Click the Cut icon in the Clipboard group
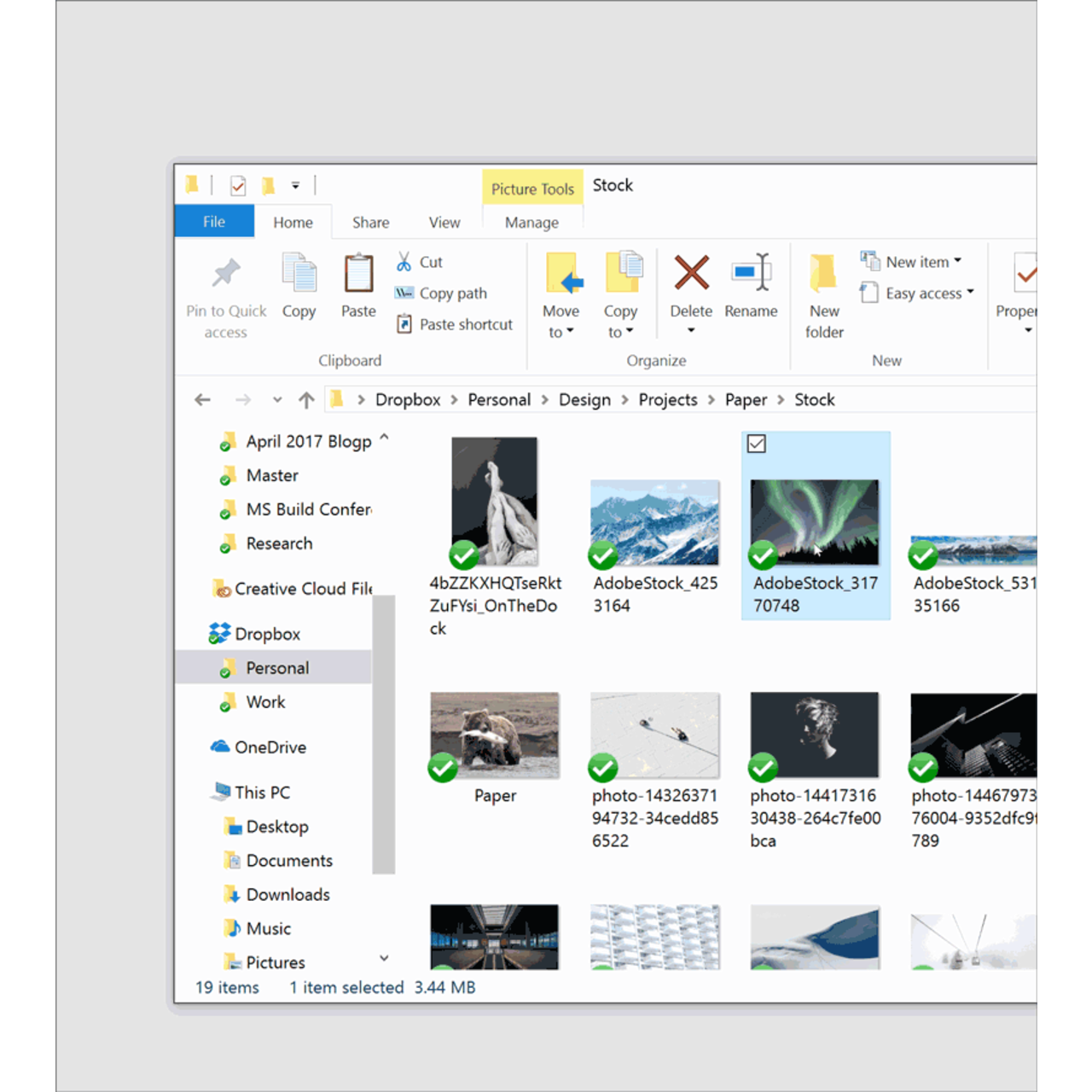Screen dimensions: 1092x1092 pos(404,262)
